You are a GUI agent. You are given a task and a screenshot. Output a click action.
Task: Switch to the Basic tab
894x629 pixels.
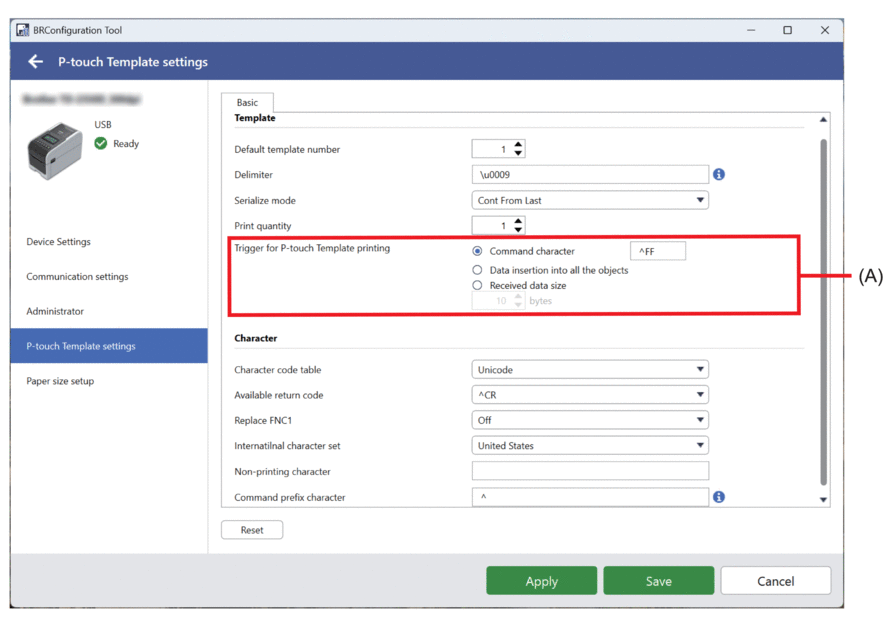pos(247,102)
